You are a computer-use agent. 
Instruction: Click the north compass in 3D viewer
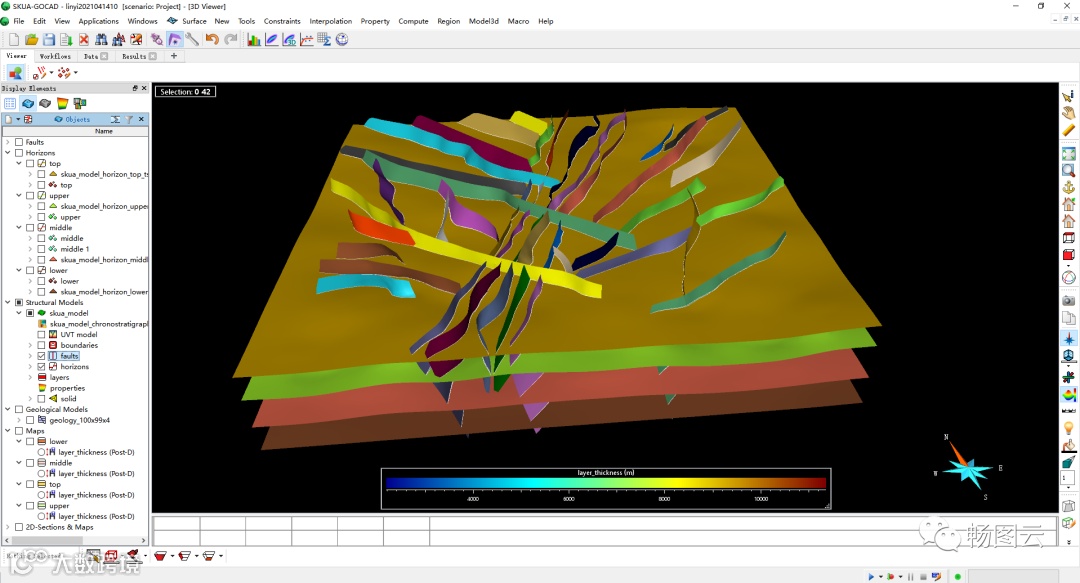(968, 467)
